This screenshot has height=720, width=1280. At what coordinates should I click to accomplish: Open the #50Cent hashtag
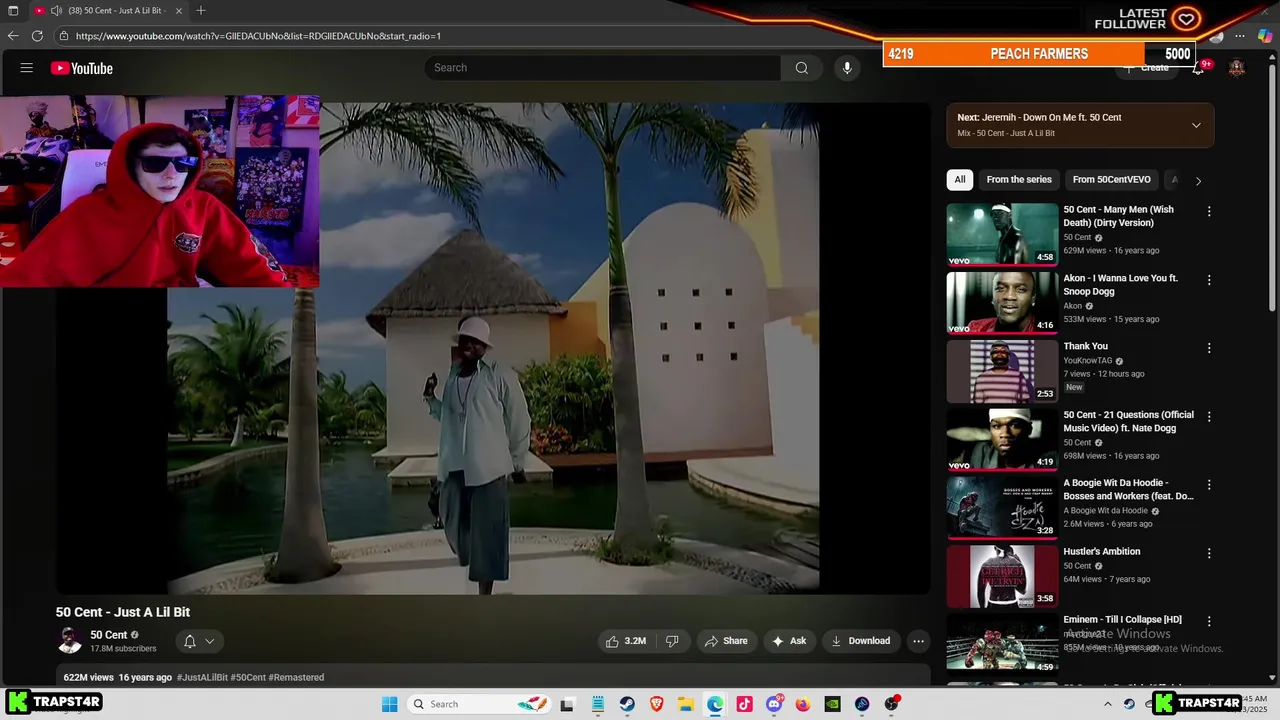tap(249, 677)
